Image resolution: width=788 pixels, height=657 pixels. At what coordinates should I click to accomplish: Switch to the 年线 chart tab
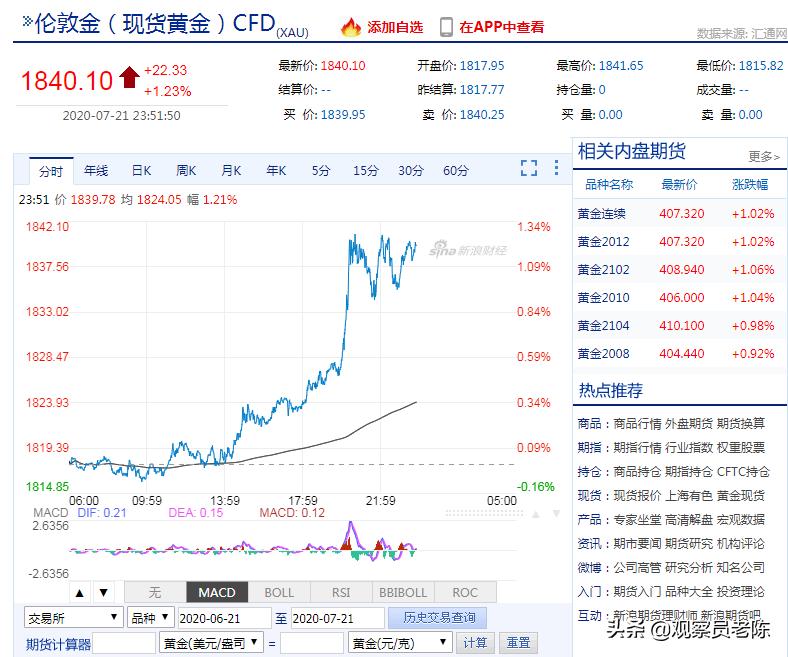click(96, 171)
